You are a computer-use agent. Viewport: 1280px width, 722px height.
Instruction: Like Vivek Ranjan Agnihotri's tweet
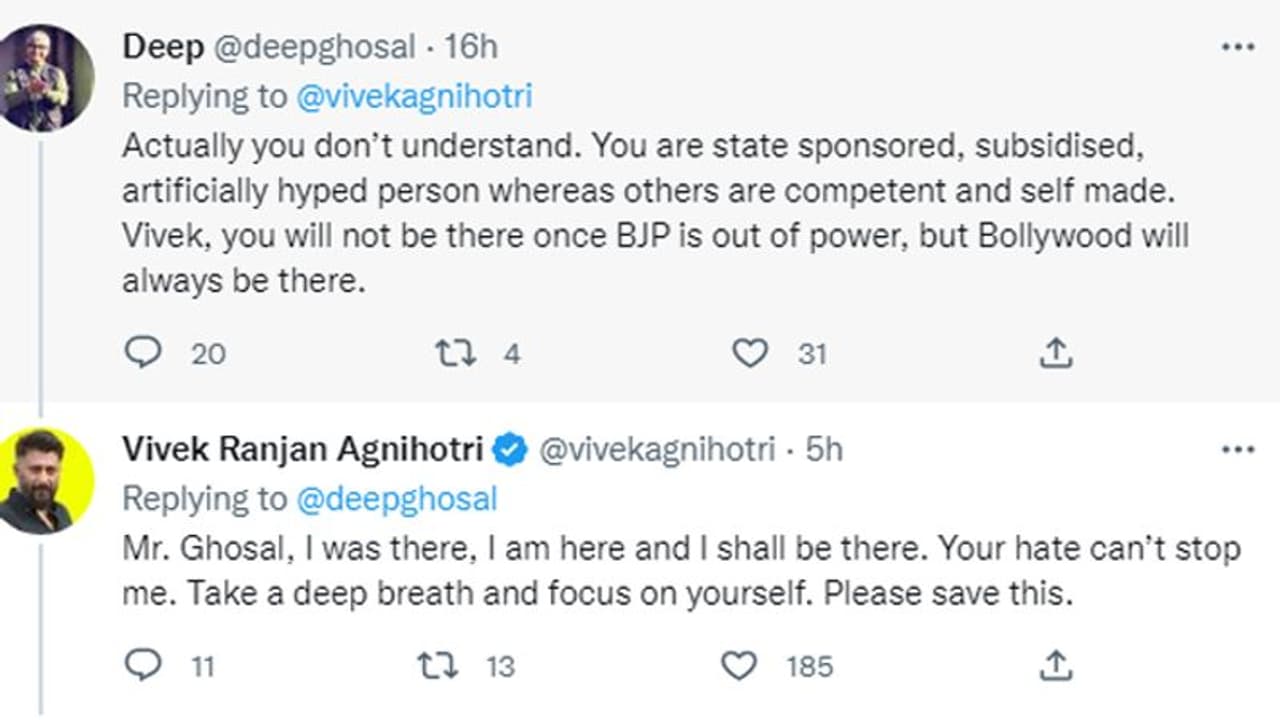[x=739, y=665]
